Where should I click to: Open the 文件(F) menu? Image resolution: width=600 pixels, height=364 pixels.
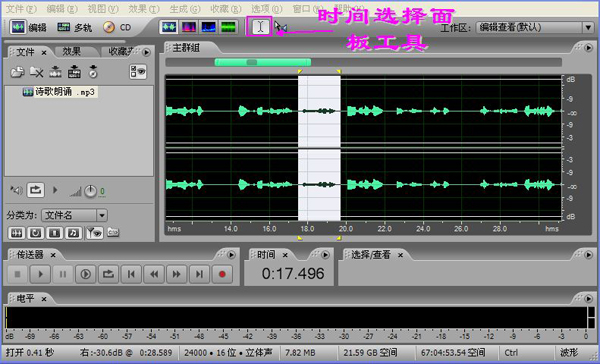coord(21,8)
